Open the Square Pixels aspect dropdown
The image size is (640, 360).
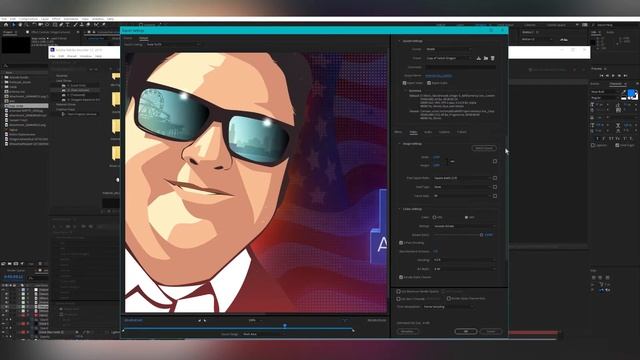click(462, 178)
